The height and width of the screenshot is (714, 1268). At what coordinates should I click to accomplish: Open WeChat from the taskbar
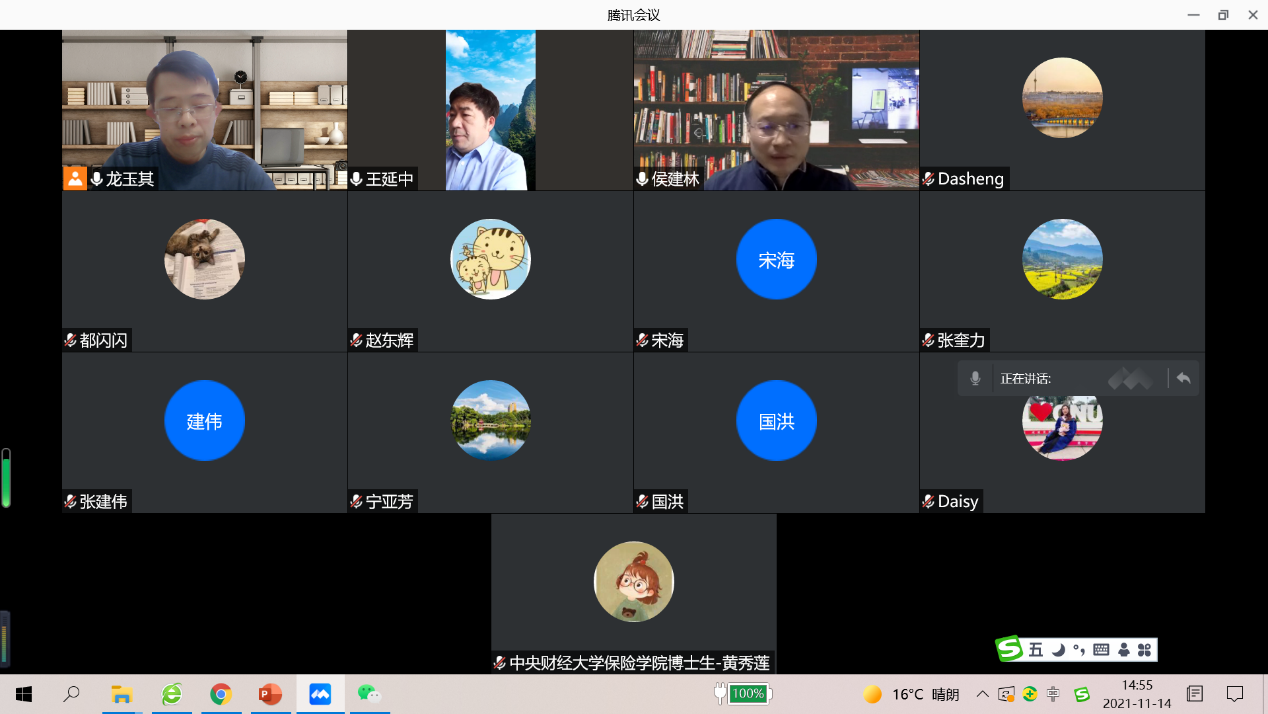[x=369, y=694]
